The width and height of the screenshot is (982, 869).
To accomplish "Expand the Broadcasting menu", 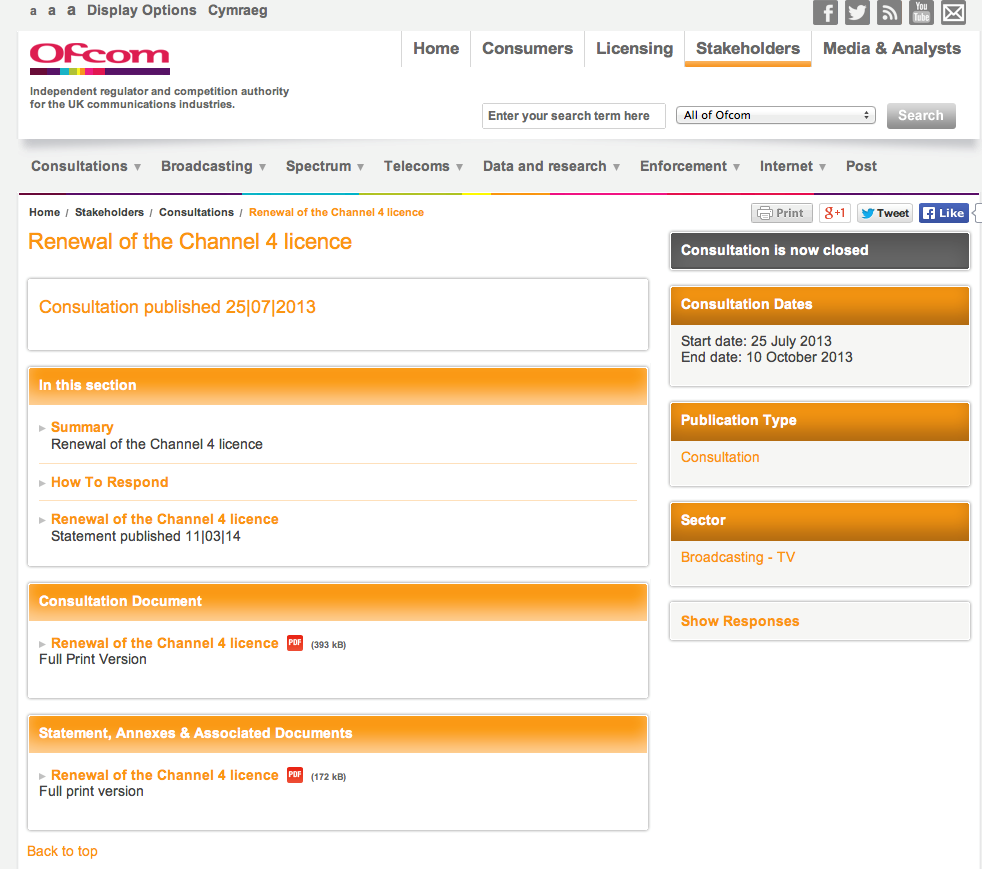I will (x=214, y=167).
